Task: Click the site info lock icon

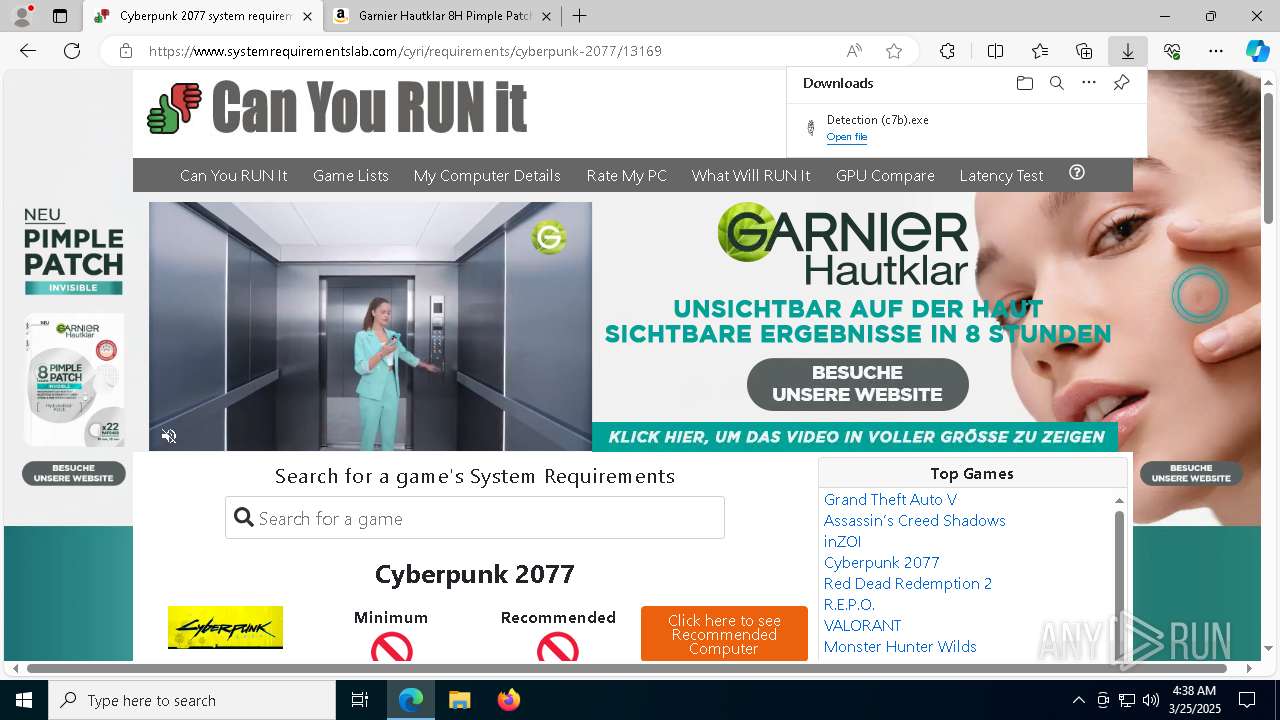Action: point(125,51)
